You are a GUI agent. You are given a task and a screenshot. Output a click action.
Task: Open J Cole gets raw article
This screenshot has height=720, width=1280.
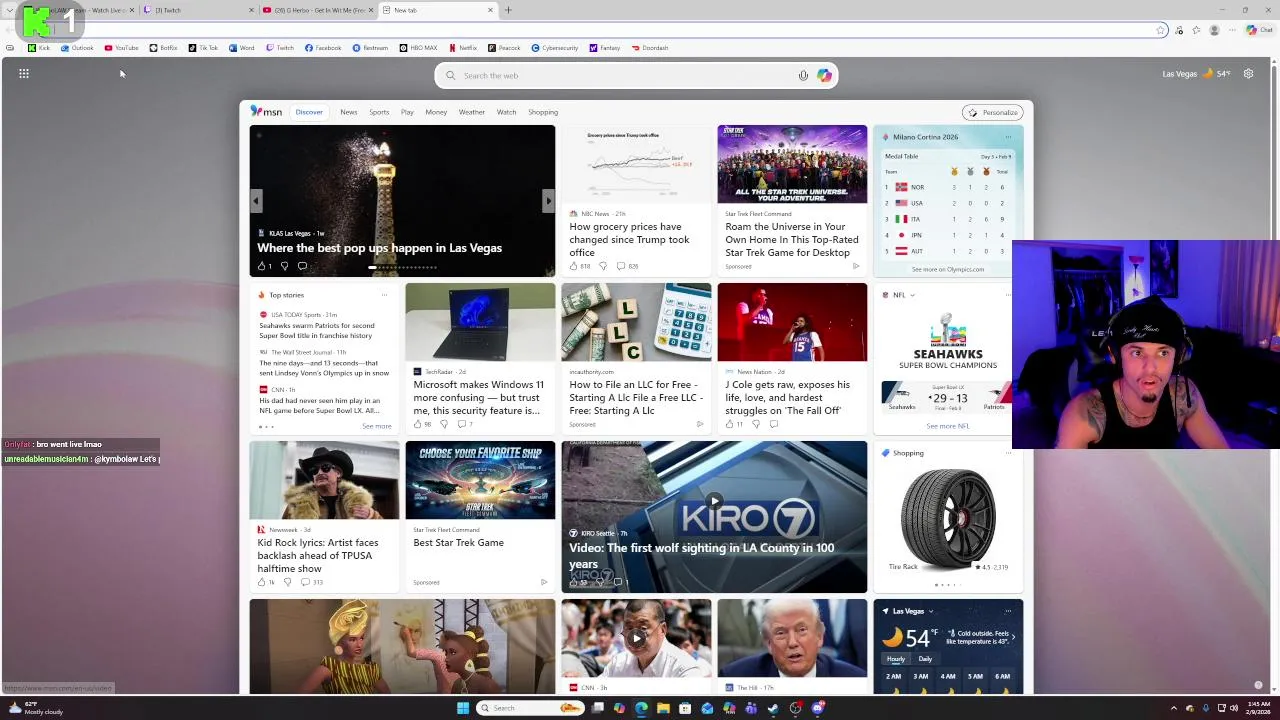point(788,398)
